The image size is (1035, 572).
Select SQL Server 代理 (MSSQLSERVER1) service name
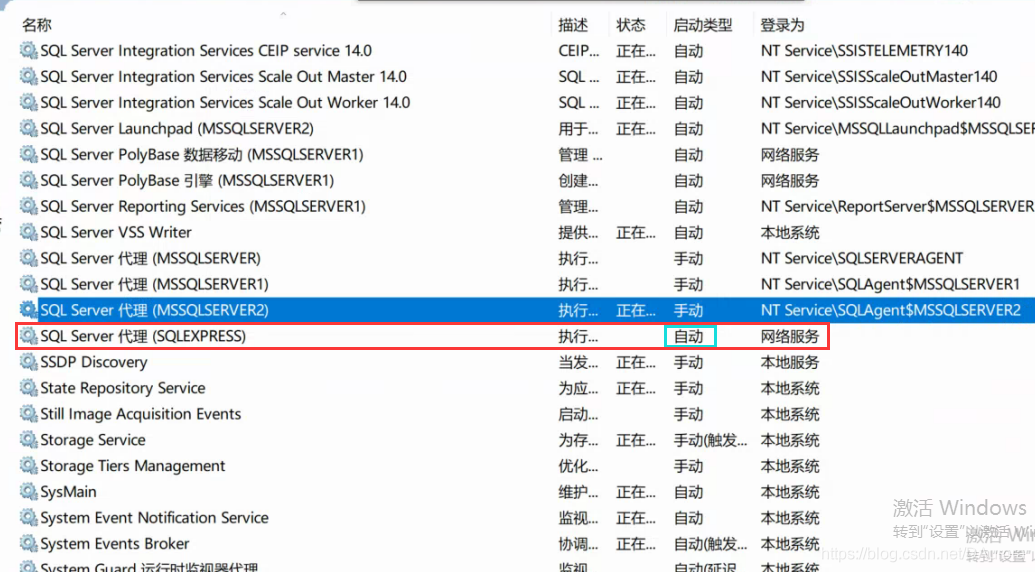click(x=154, y=284)
